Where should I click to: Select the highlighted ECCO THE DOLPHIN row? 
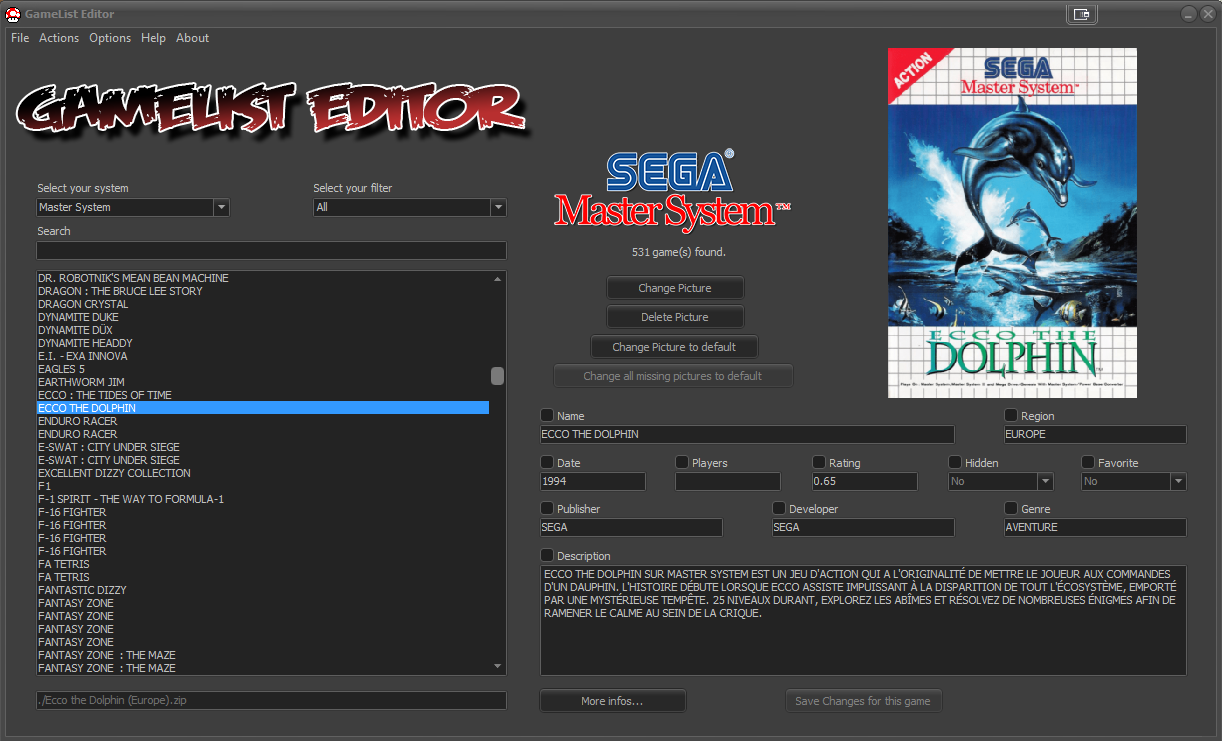click(x=263, y=408)
